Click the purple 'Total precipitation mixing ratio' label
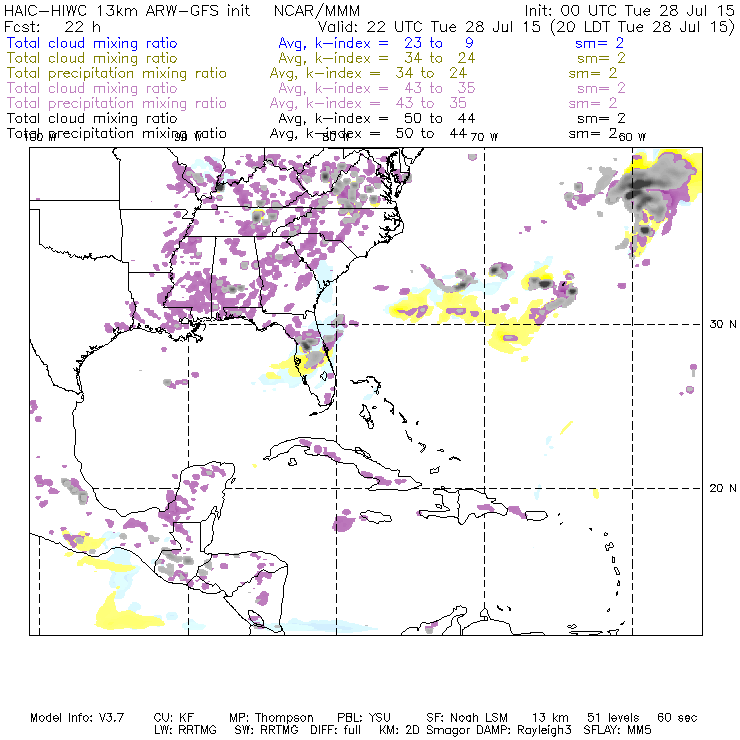Image resolution: width=740 pixels, height=740 pixels. tap(117, 103)
